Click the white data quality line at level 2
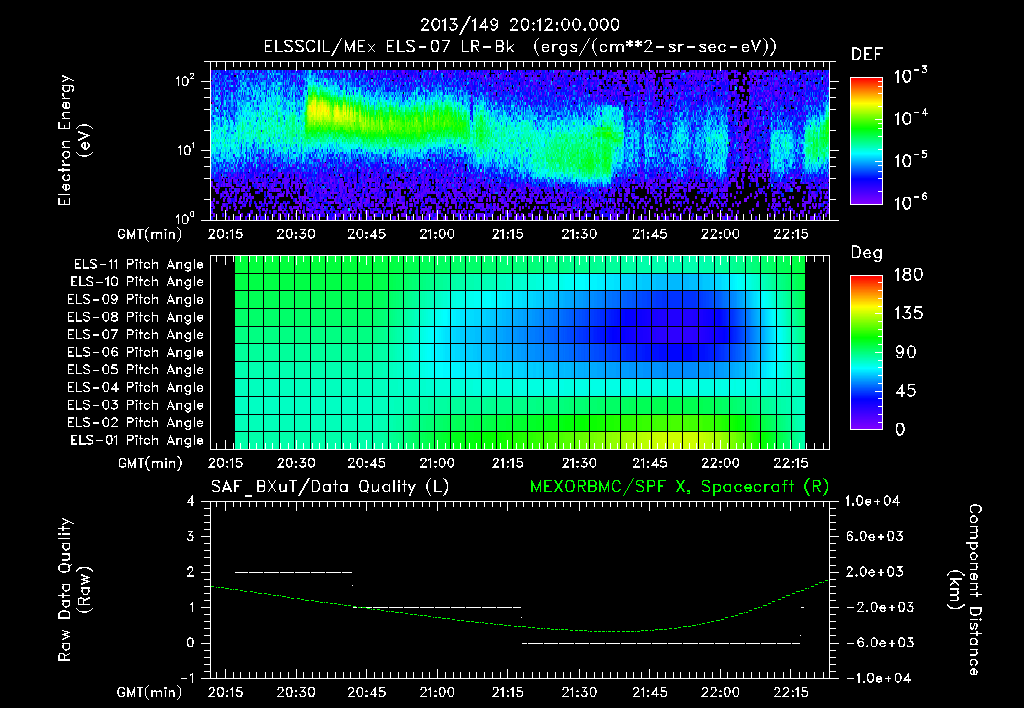The image size is (1024, 708). click(293, 572)
